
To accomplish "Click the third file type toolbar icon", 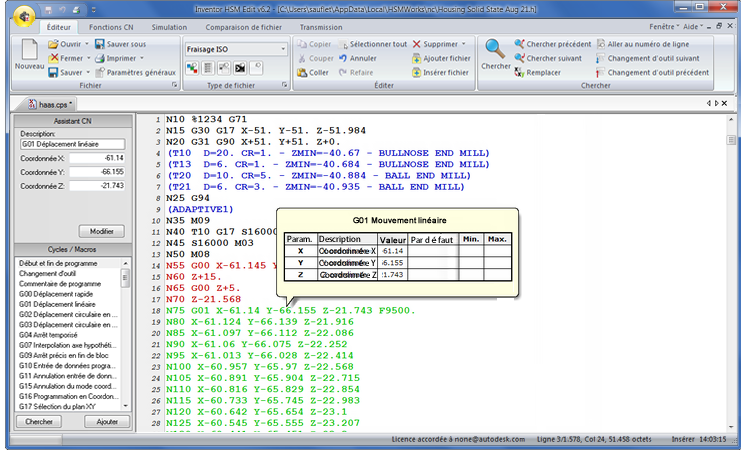I will tap(224, 68).
